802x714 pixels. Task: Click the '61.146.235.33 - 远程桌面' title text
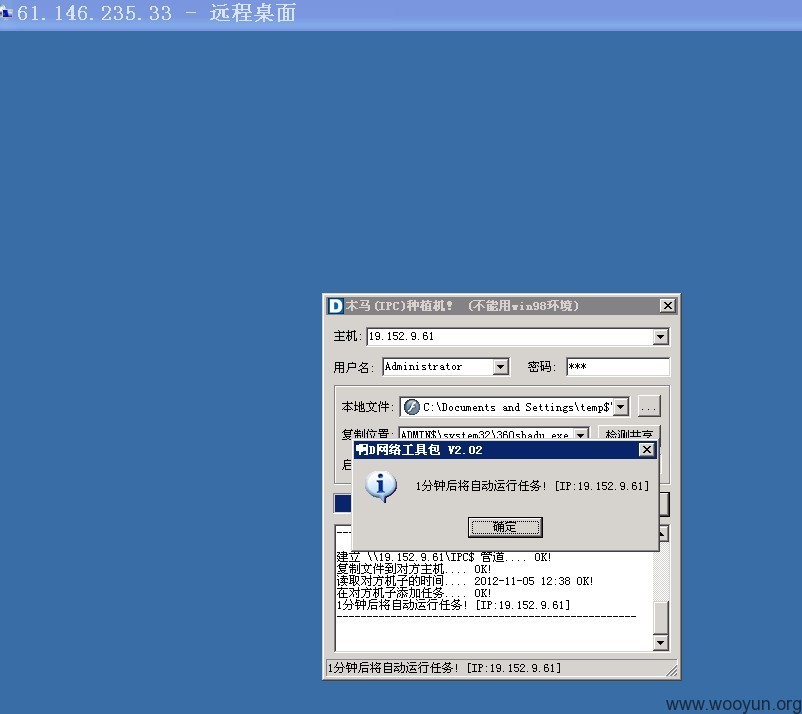[x=157, y=13]
